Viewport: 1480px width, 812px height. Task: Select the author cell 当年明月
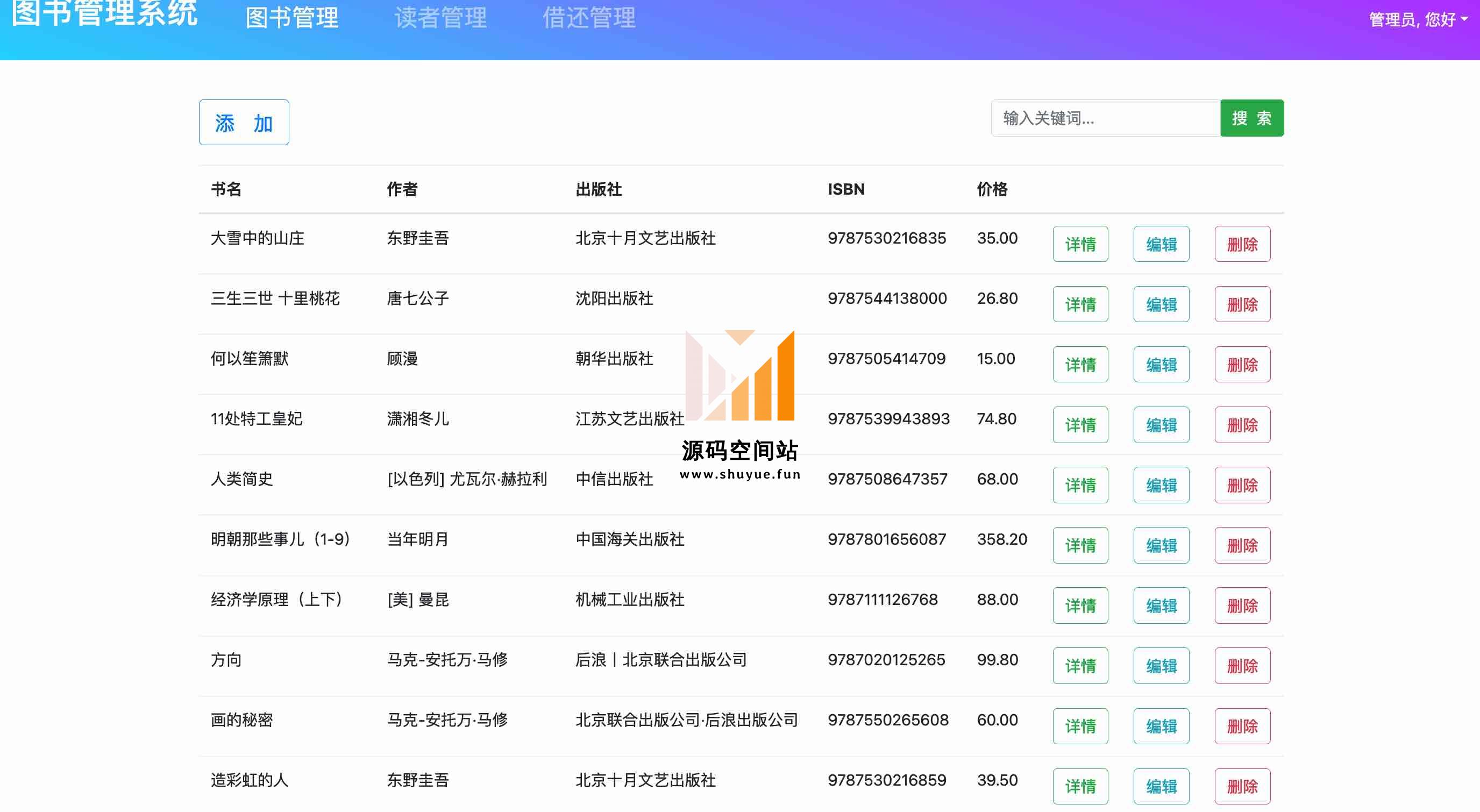click(418, 539)
